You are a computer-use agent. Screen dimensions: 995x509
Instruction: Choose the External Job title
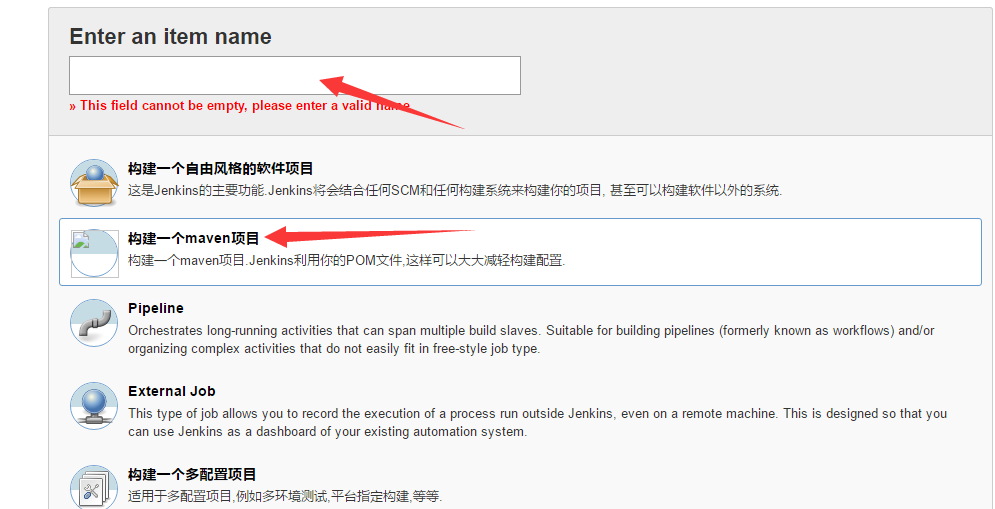[x=172, y=391]
